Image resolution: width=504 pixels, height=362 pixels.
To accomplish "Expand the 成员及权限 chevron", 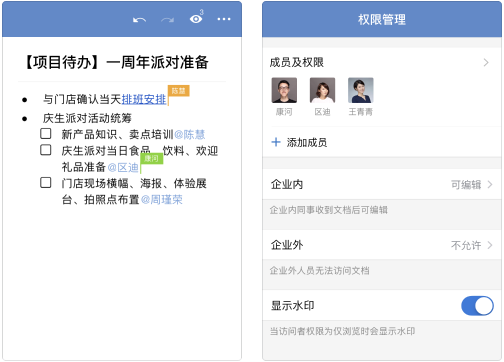I will click(486, 62).
